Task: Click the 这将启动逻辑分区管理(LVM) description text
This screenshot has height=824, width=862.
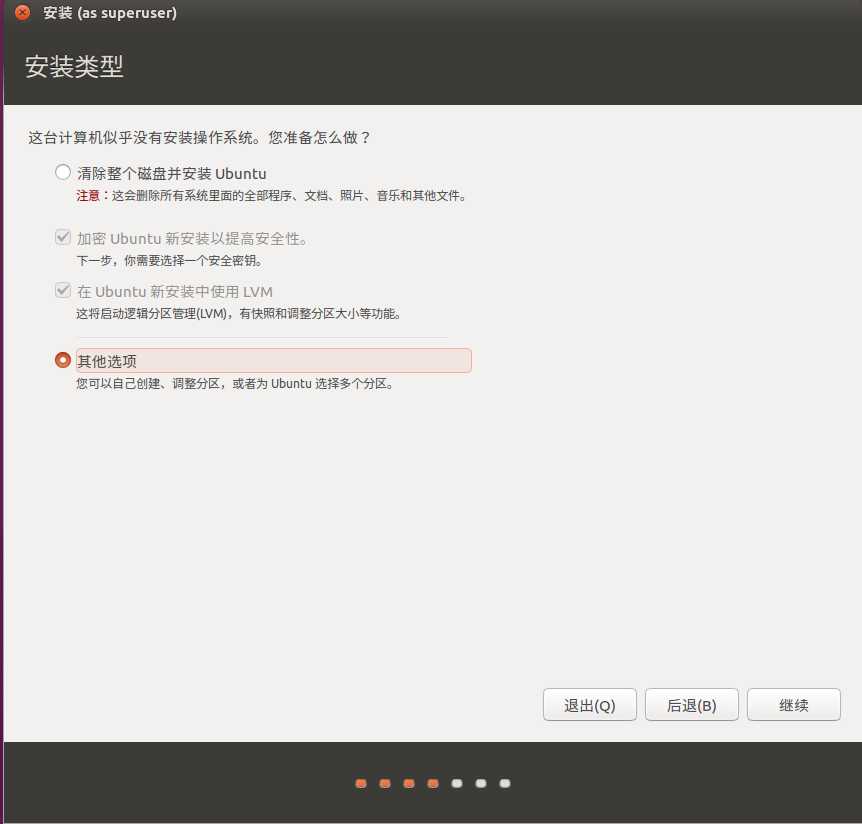Action: [238, 314]
